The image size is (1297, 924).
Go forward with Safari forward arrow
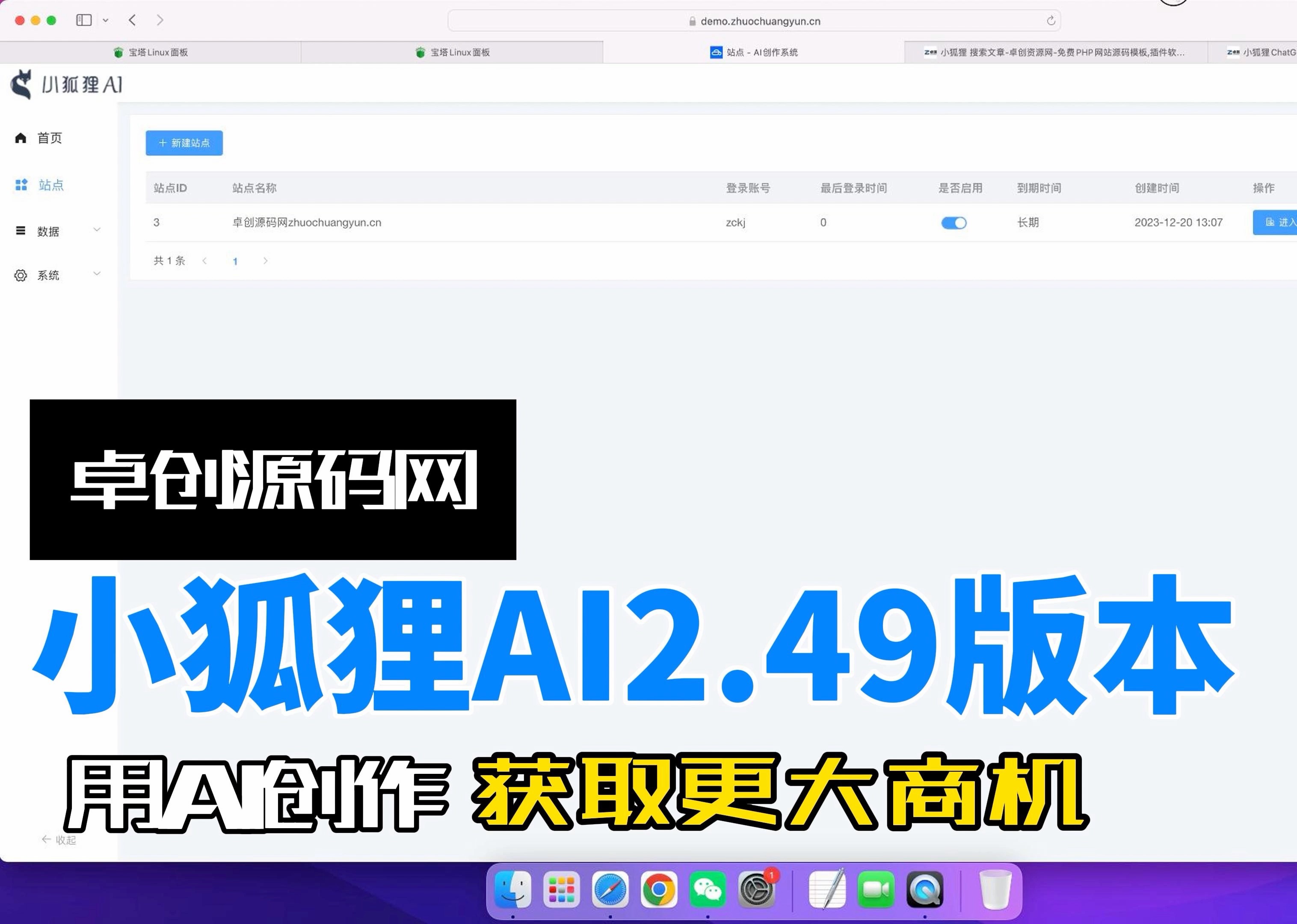[160, 21]
